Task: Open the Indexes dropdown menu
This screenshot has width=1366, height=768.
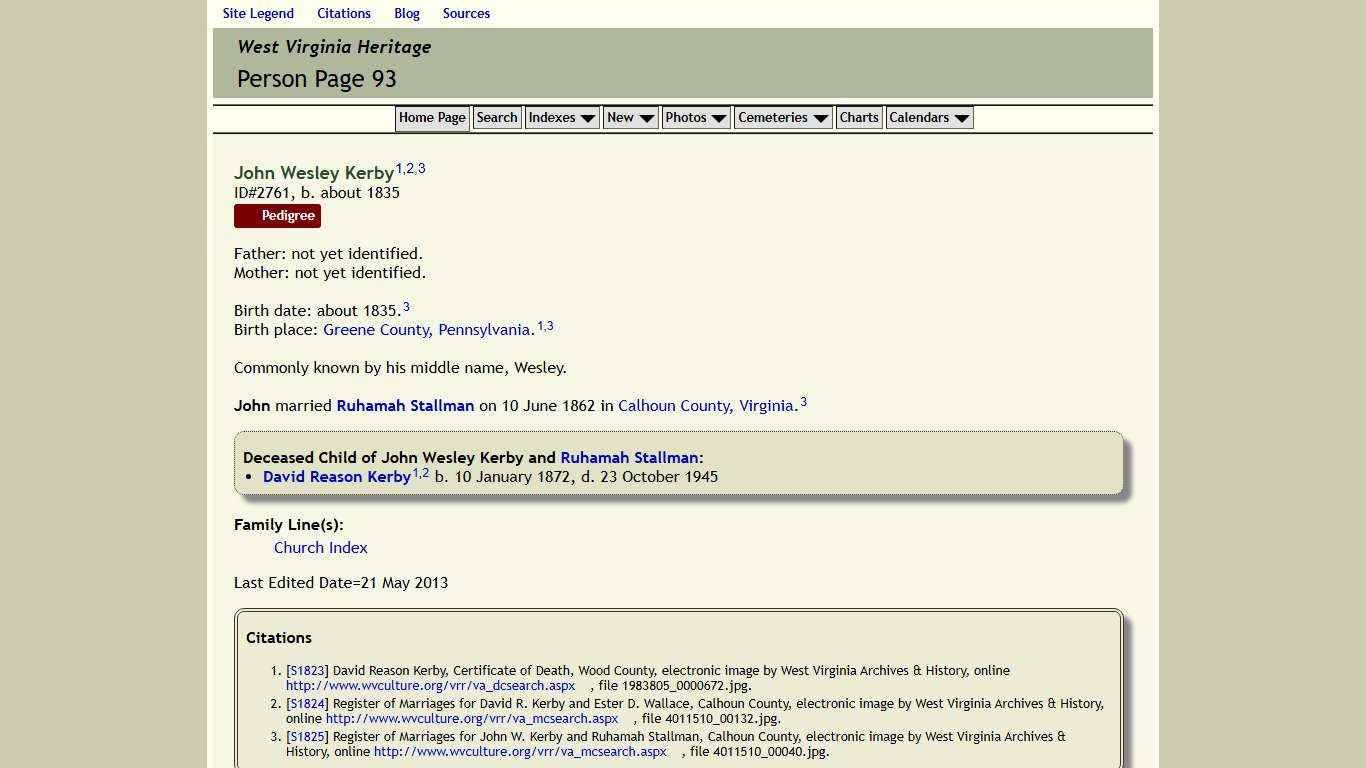Action: (x=554, y=117)
